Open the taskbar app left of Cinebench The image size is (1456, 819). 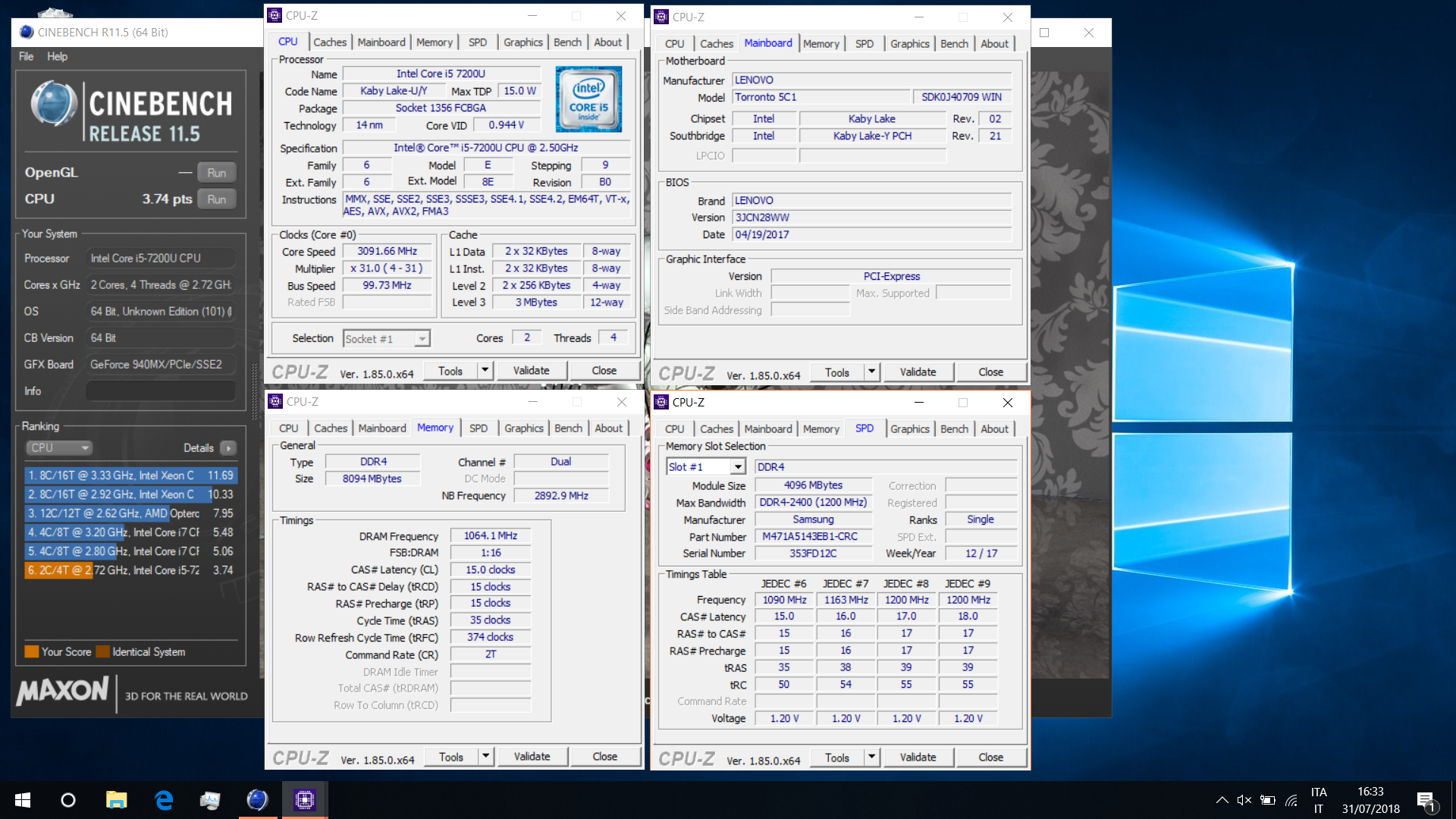point(210,800)
